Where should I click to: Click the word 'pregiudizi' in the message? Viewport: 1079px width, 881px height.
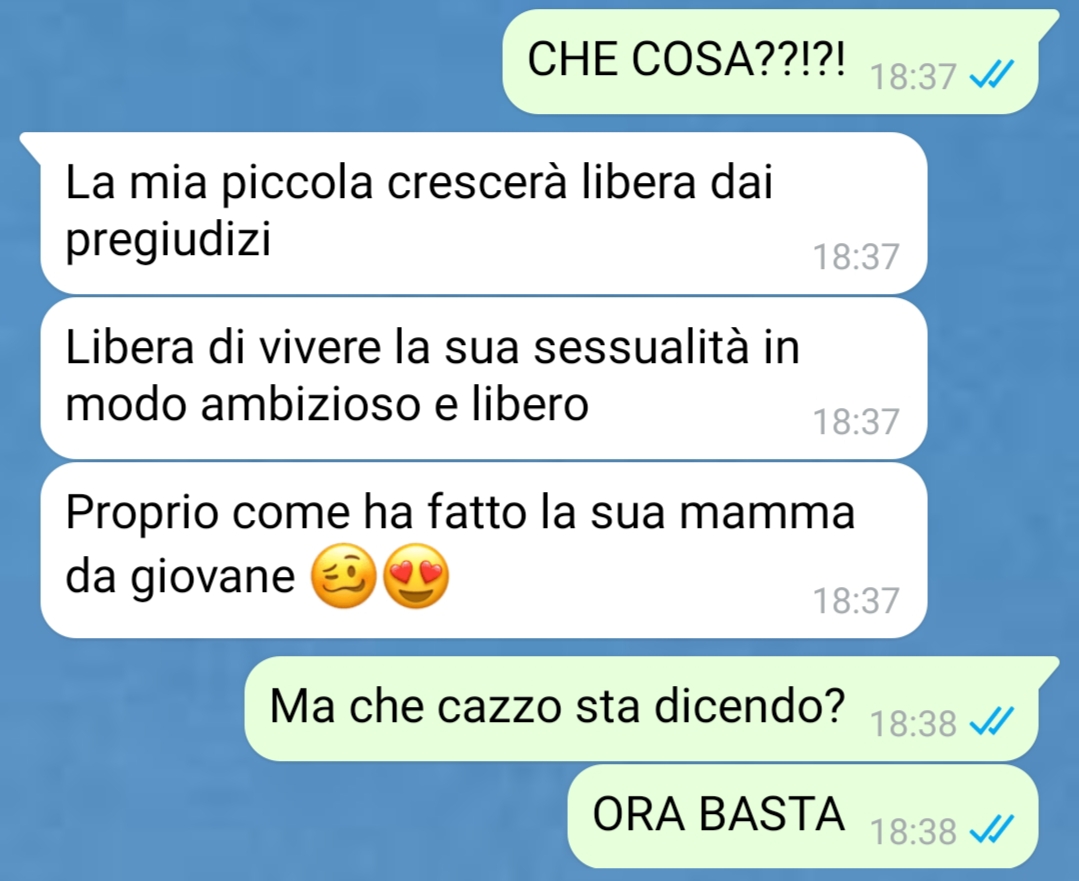tap(168, 241)
